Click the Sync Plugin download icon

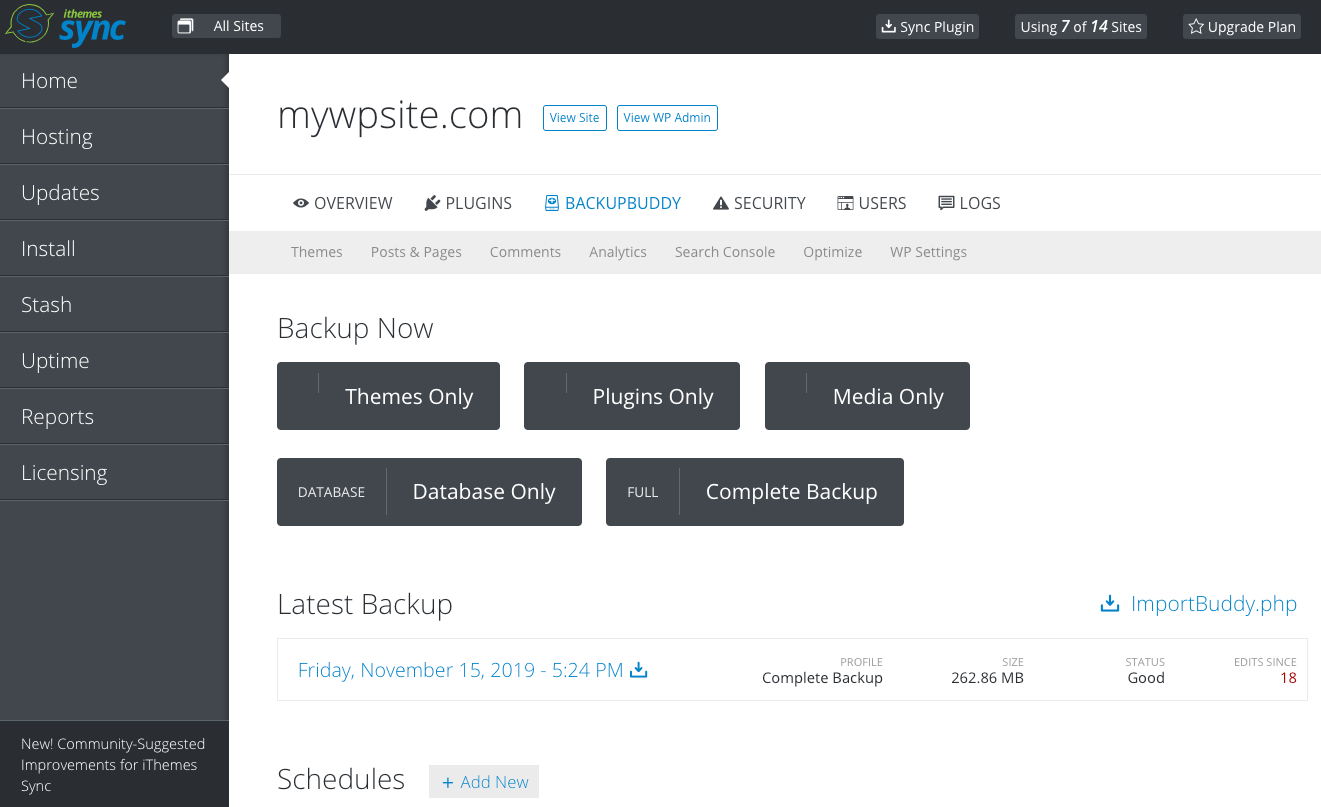pos(887,27)
